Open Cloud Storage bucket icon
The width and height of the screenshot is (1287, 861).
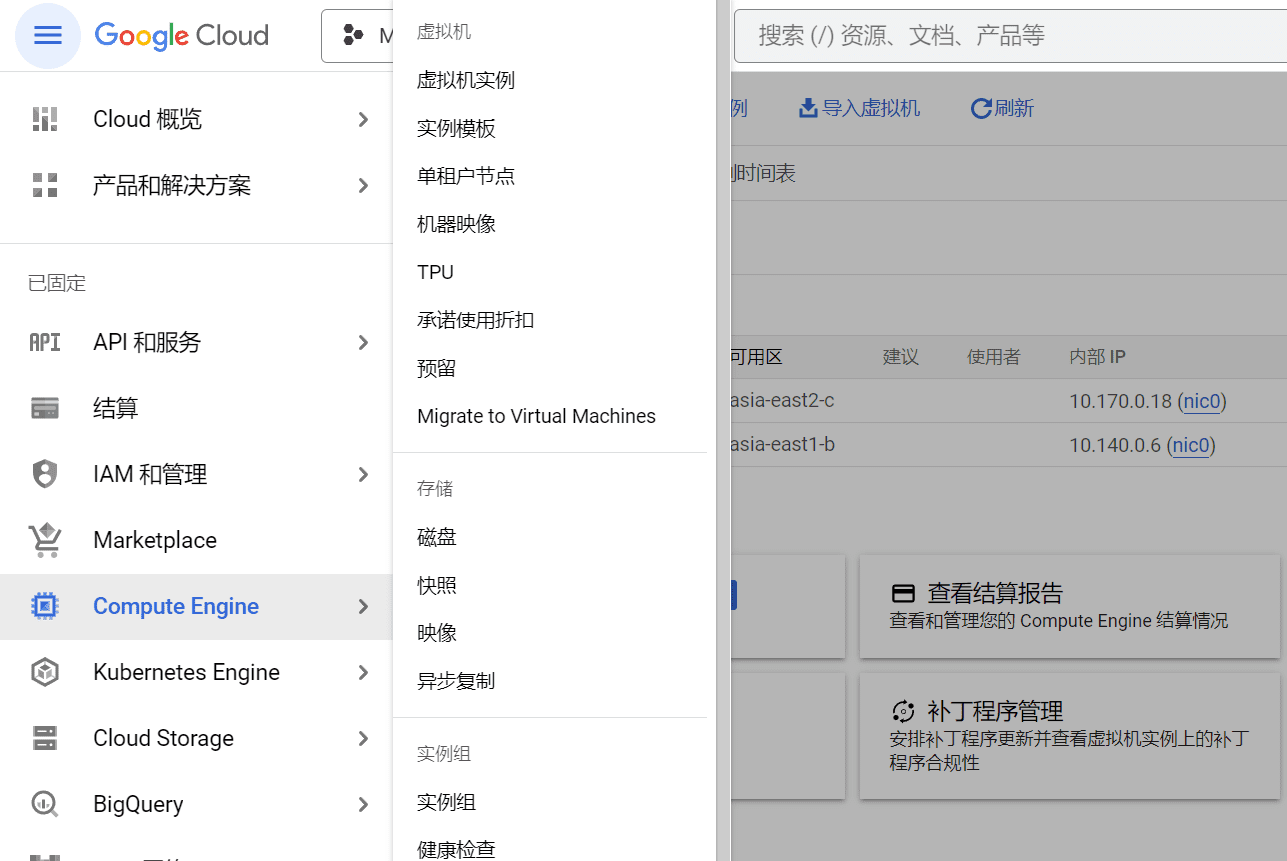(x=44, y=738)
